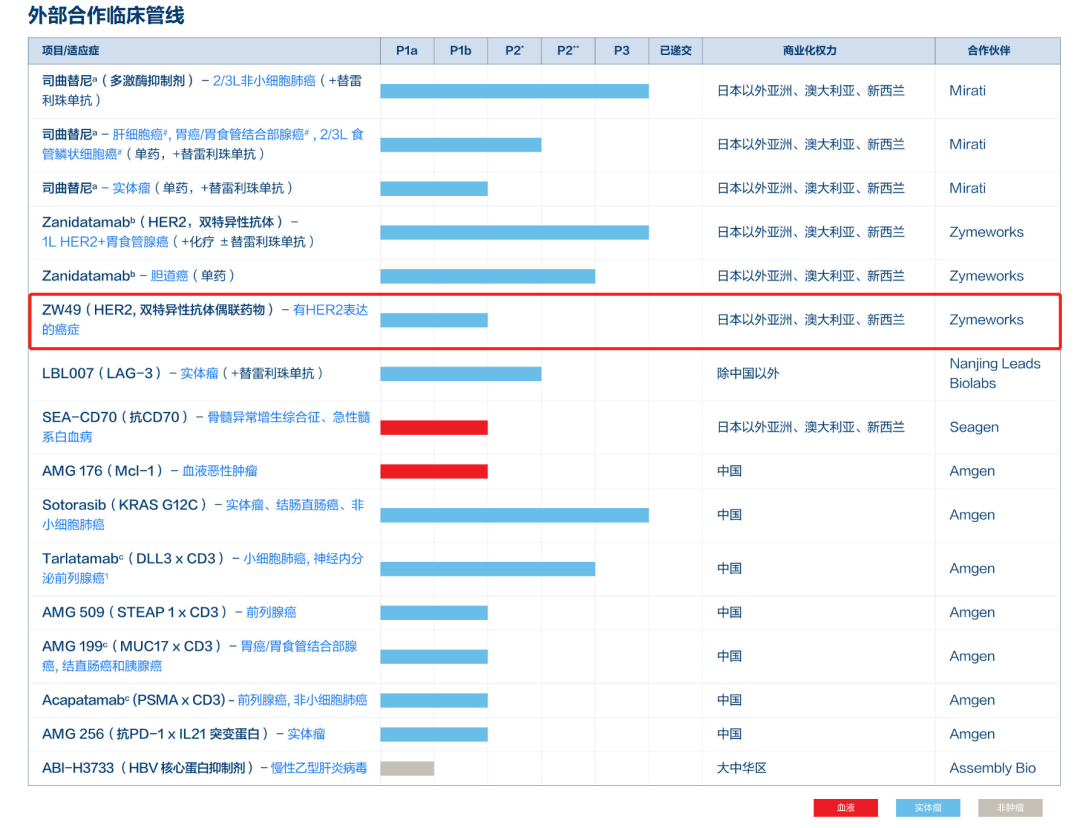Select the 肝细胞癌 indication row text

[x=202, y=144]
